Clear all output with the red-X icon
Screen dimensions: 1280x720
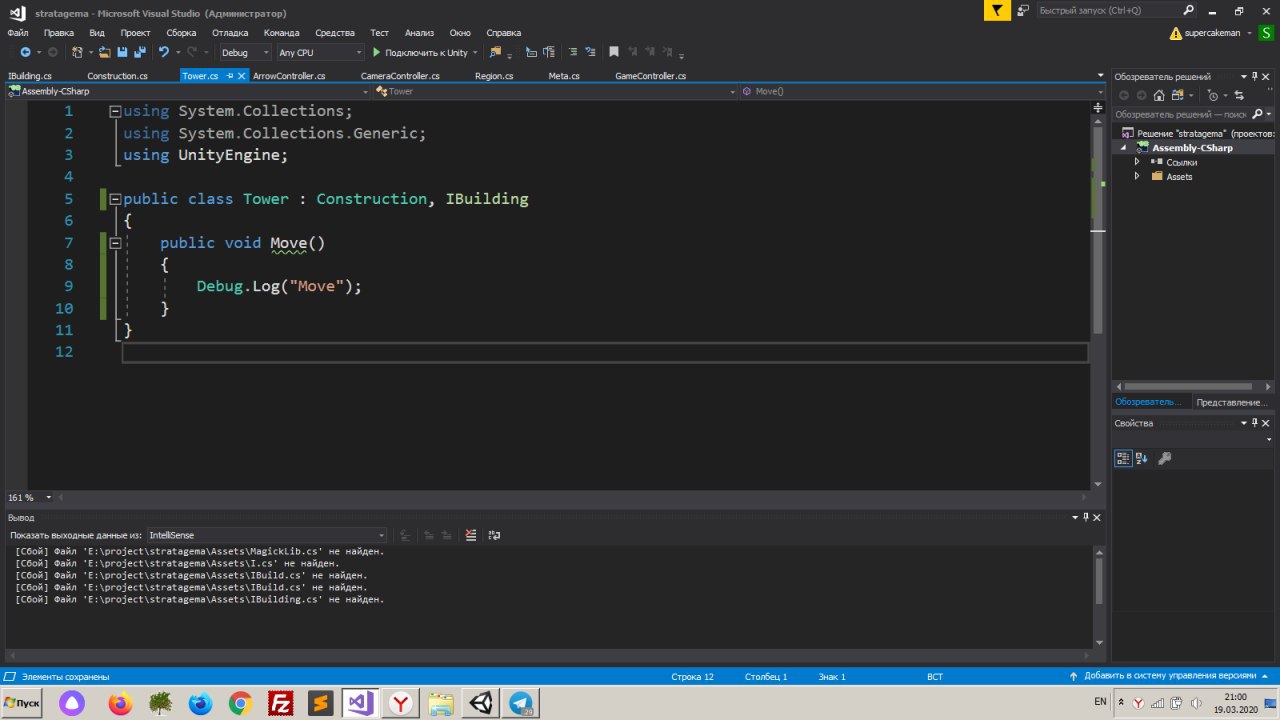[x=471, y=535]
